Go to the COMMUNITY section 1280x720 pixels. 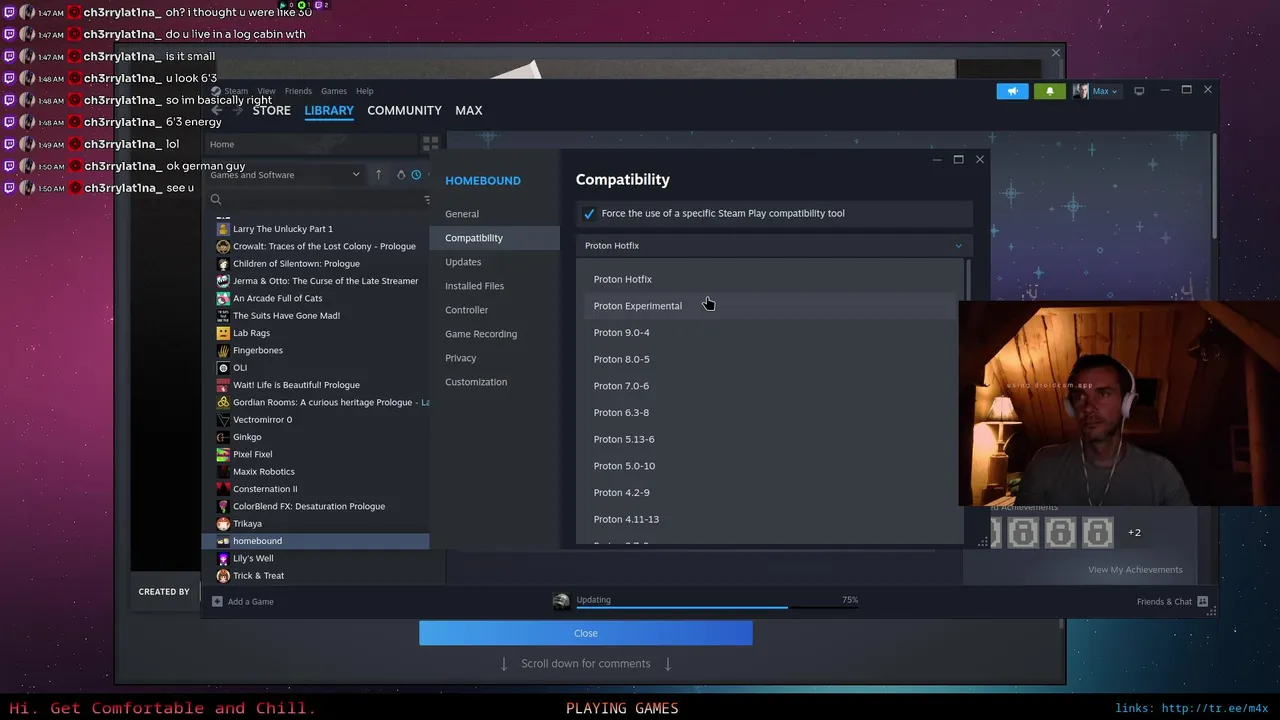pyautogui.click(x=404, y=110)
